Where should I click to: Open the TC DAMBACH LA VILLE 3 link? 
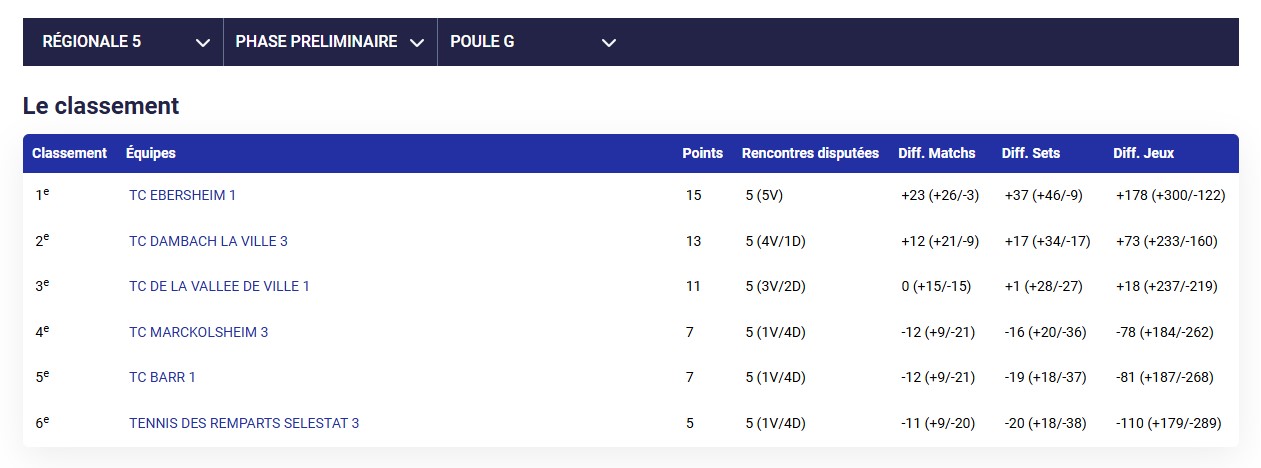coord(208,241)
